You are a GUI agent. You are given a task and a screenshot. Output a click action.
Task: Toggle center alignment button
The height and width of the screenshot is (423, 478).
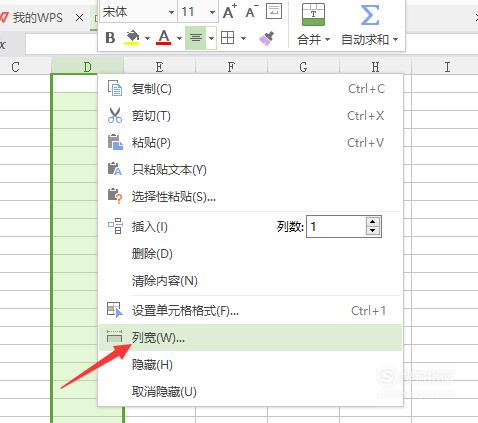tap(196, 38)
